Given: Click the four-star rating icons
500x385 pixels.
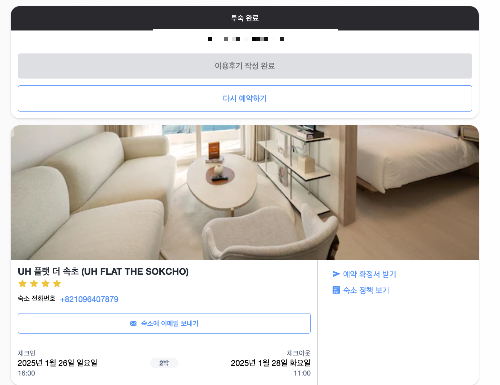Looking at the screenshot, I should (x=40, y=284).
